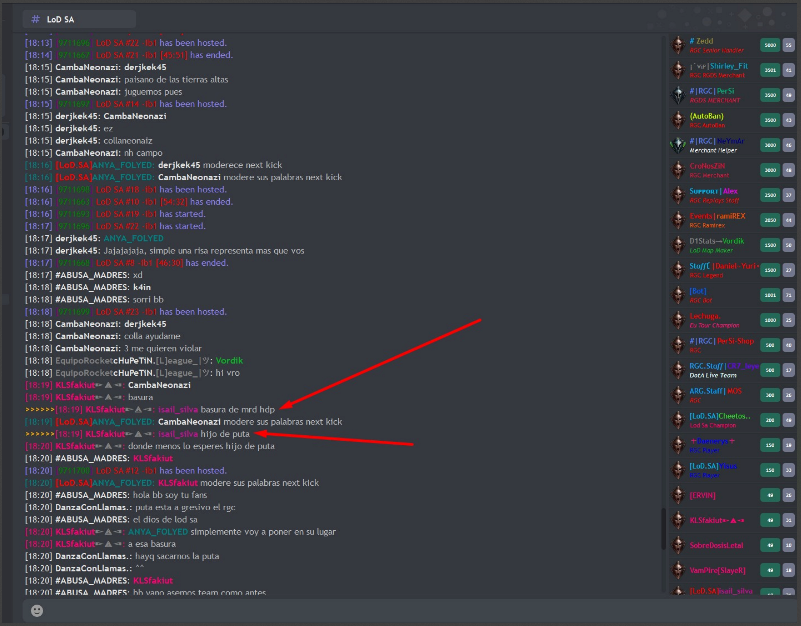This screenshot has width=801, height=626.
Task: Select the LoD SA channel tab
Action: click(79, 19)
